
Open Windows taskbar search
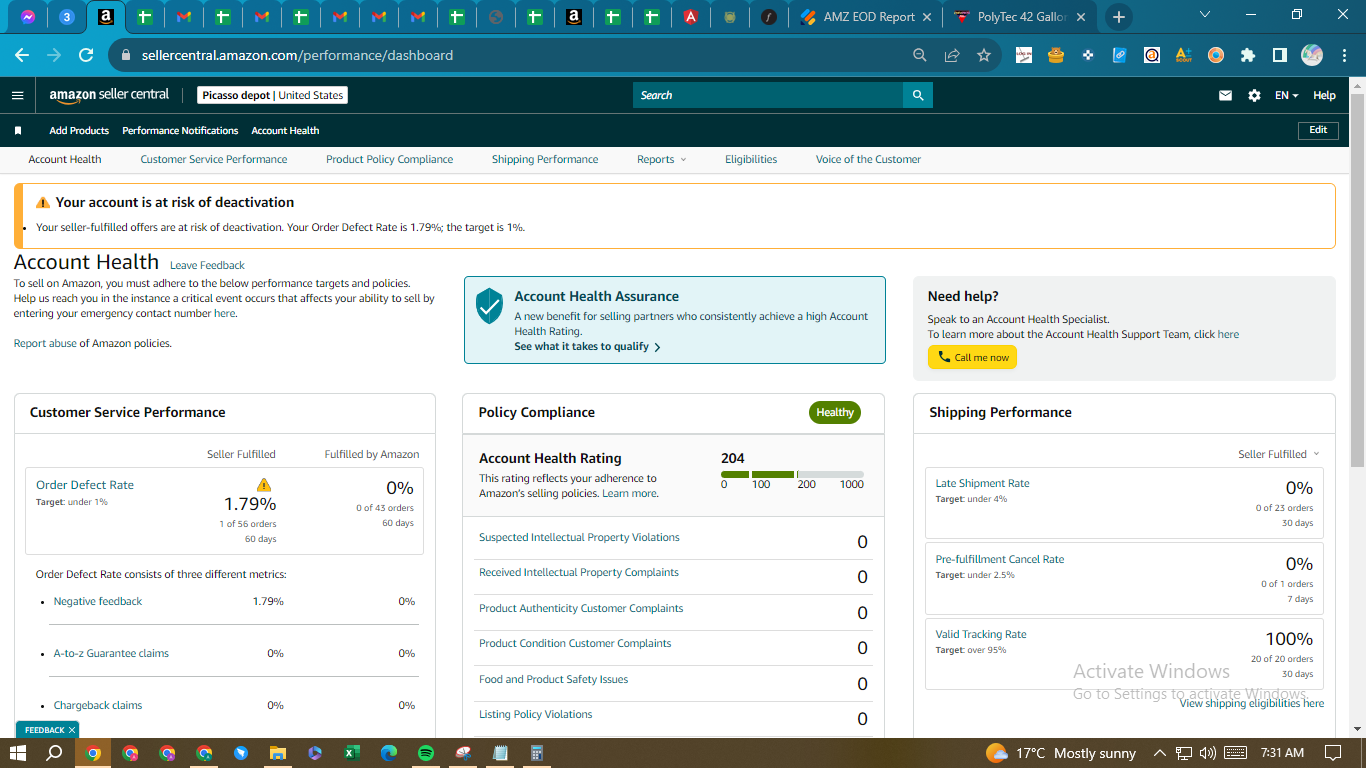pos(55,753)
